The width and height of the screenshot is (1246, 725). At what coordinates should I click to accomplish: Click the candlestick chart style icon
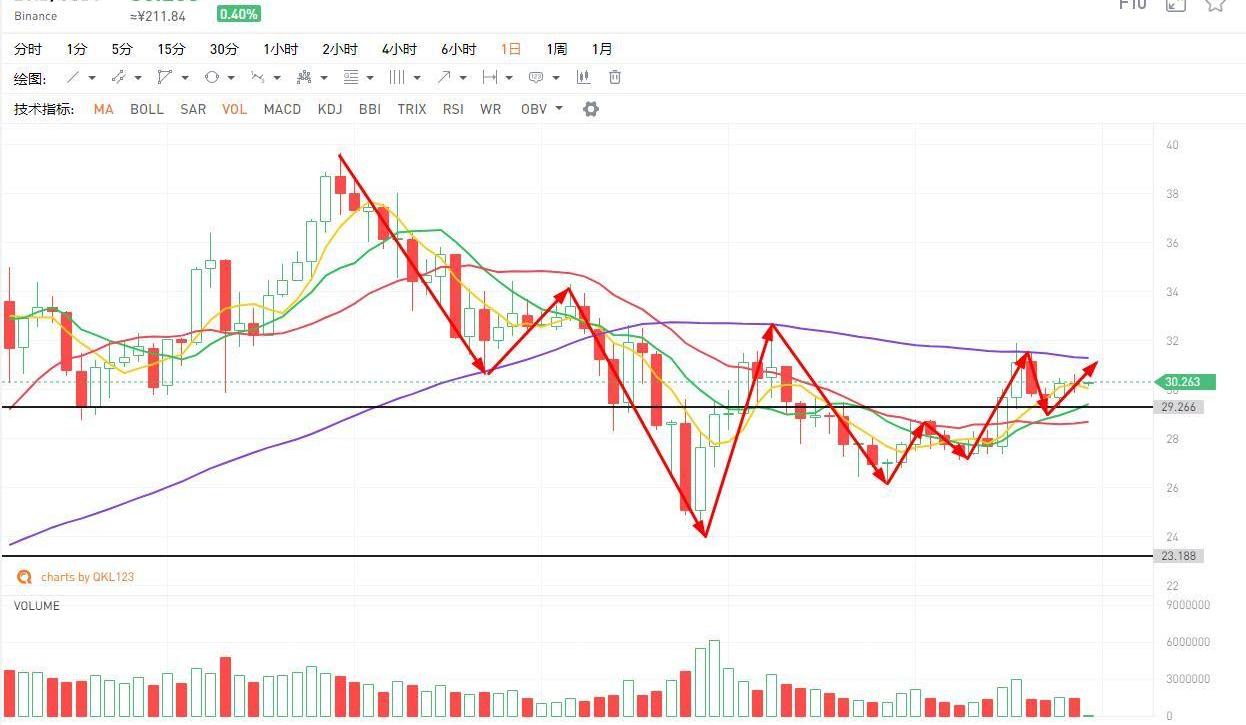click(x=583, y=78)
